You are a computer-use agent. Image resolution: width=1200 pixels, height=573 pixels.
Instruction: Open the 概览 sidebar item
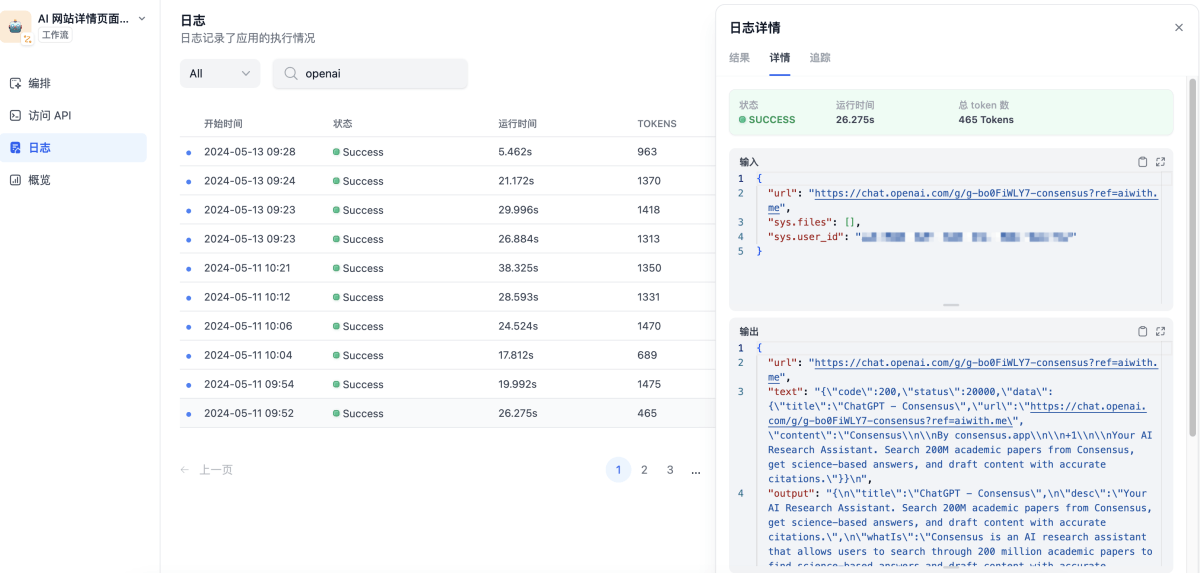click(73, 180)
